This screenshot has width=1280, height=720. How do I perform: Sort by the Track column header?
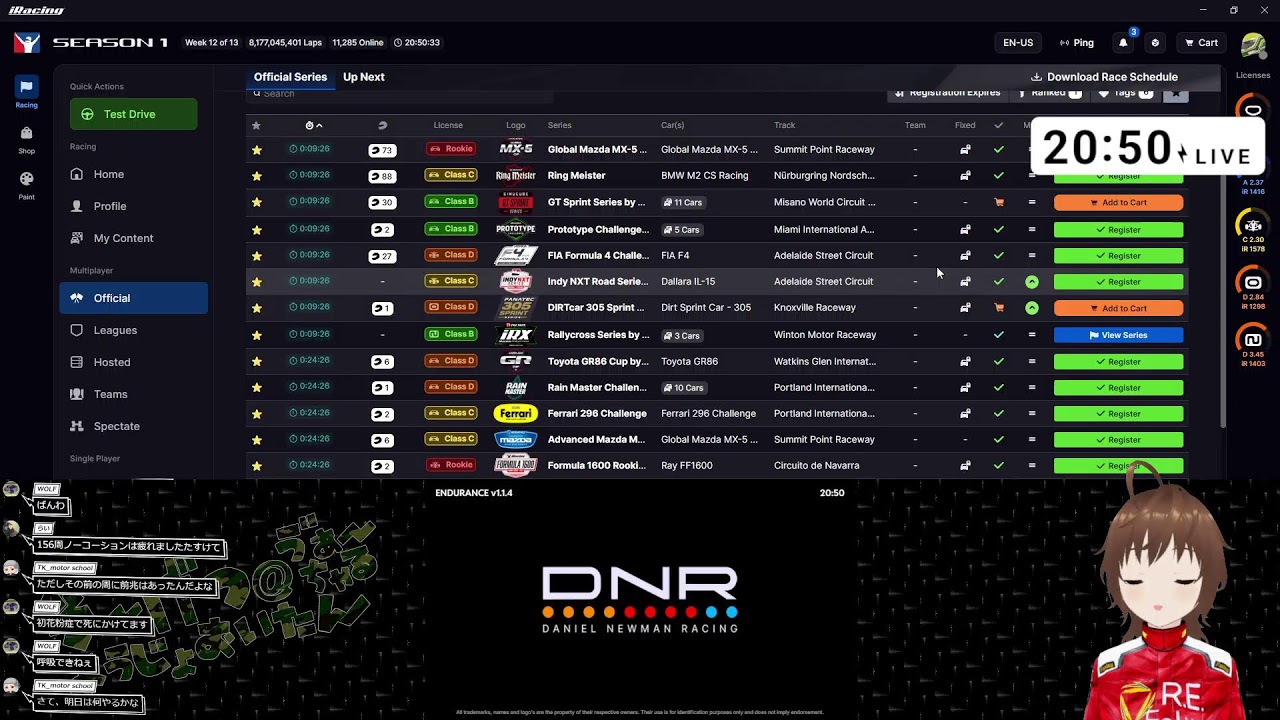[784, 125]
